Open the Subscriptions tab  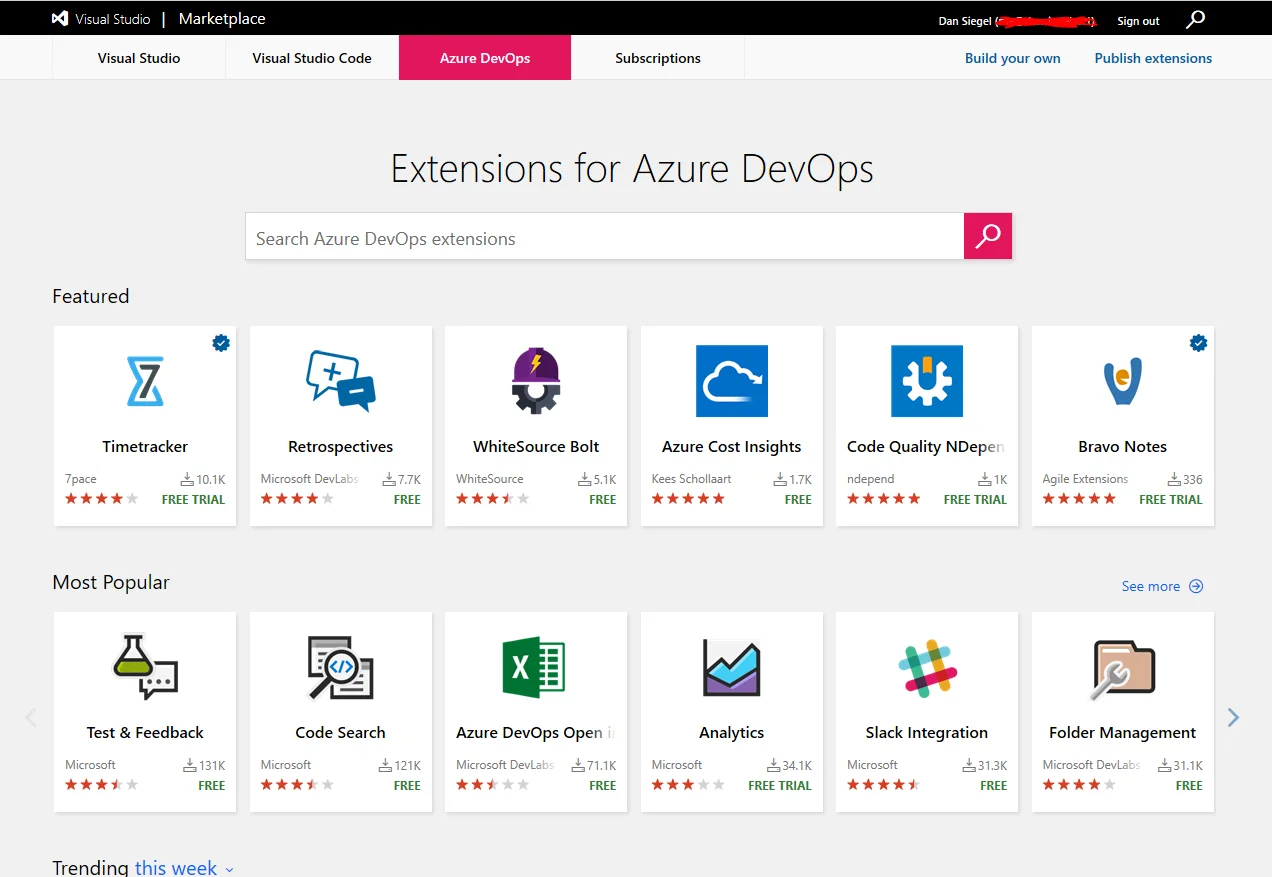(x=658, y=58)
